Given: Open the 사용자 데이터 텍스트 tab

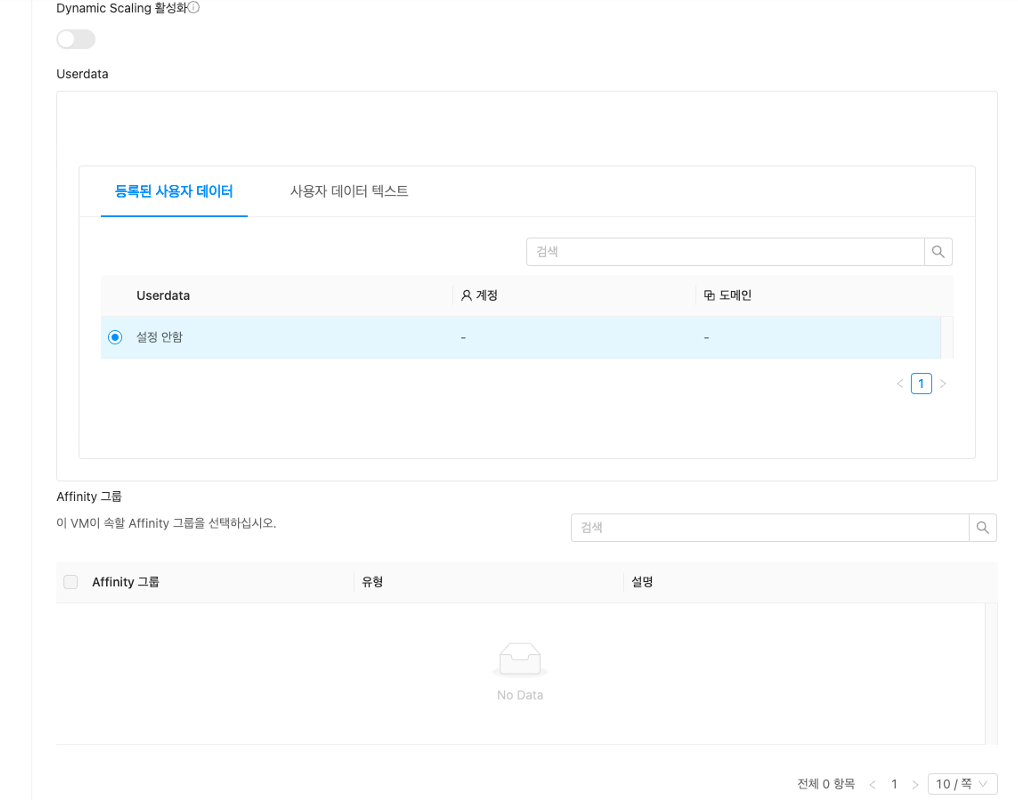Looking at the screenshot, I should click(x=349, y=191).
